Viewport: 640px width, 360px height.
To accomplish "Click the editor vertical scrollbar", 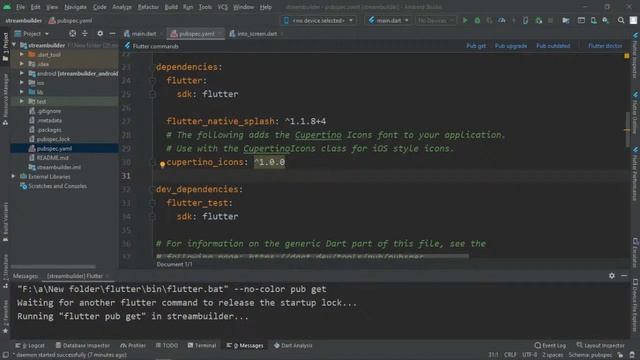I will click(627, 129).
